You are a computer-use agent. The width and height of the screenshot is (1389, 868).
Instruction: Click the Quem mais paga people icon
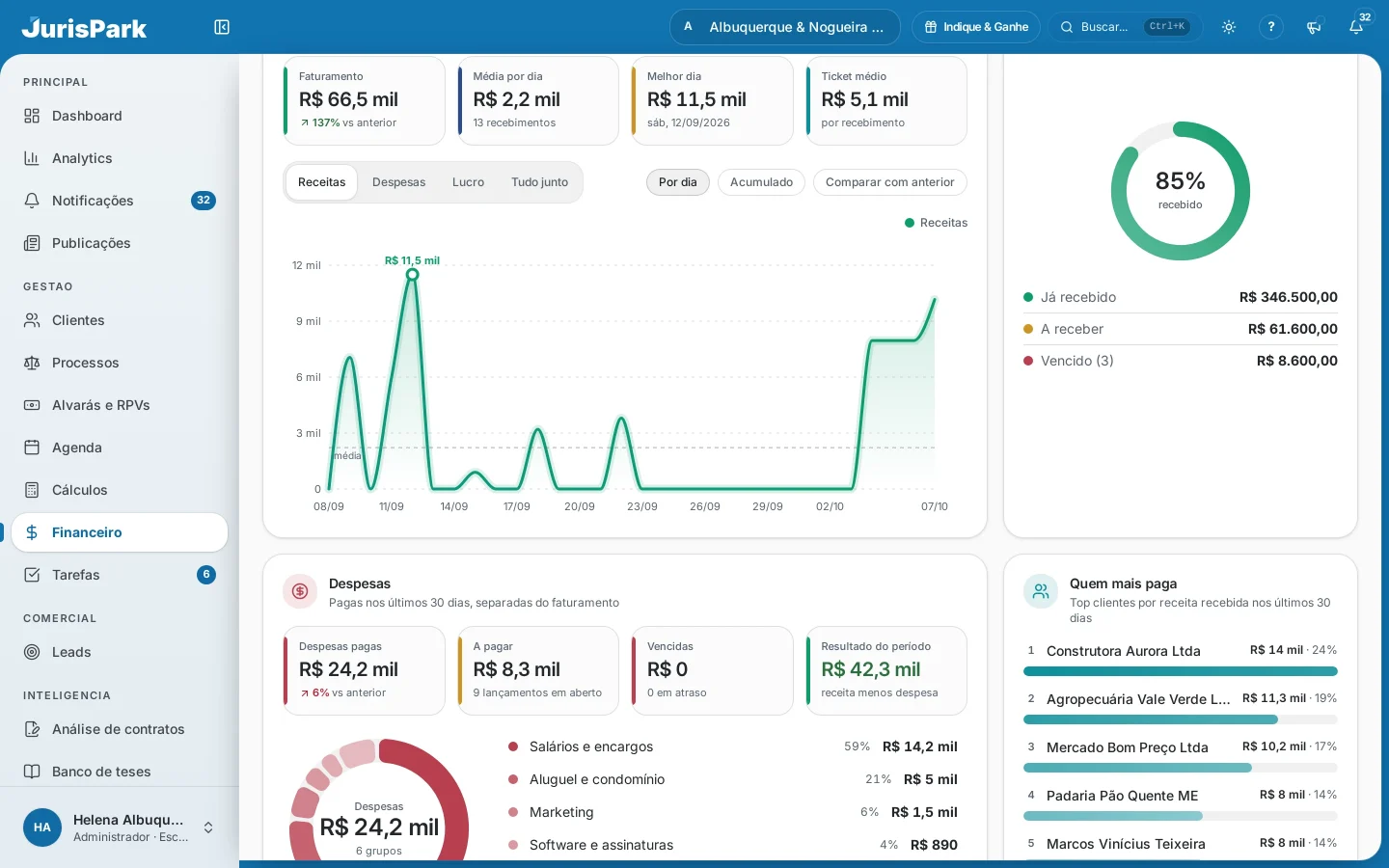[x=1041, y=591]
